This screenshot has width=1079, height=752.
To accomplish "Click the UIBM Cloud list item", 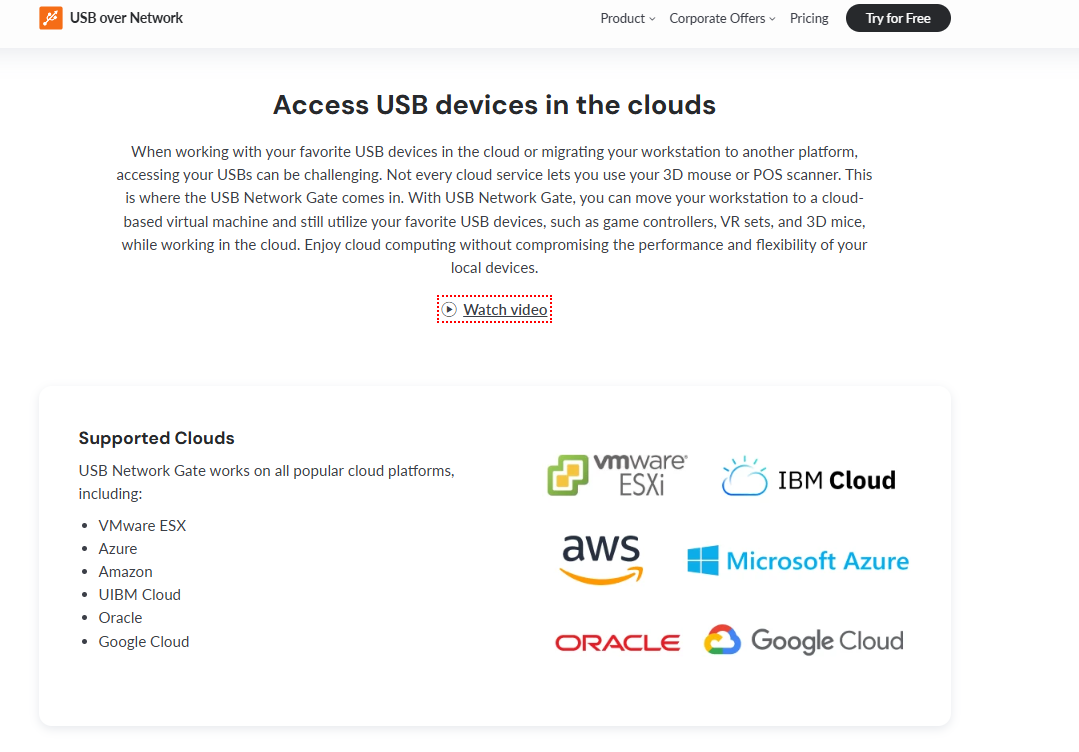I will (139, 594).
